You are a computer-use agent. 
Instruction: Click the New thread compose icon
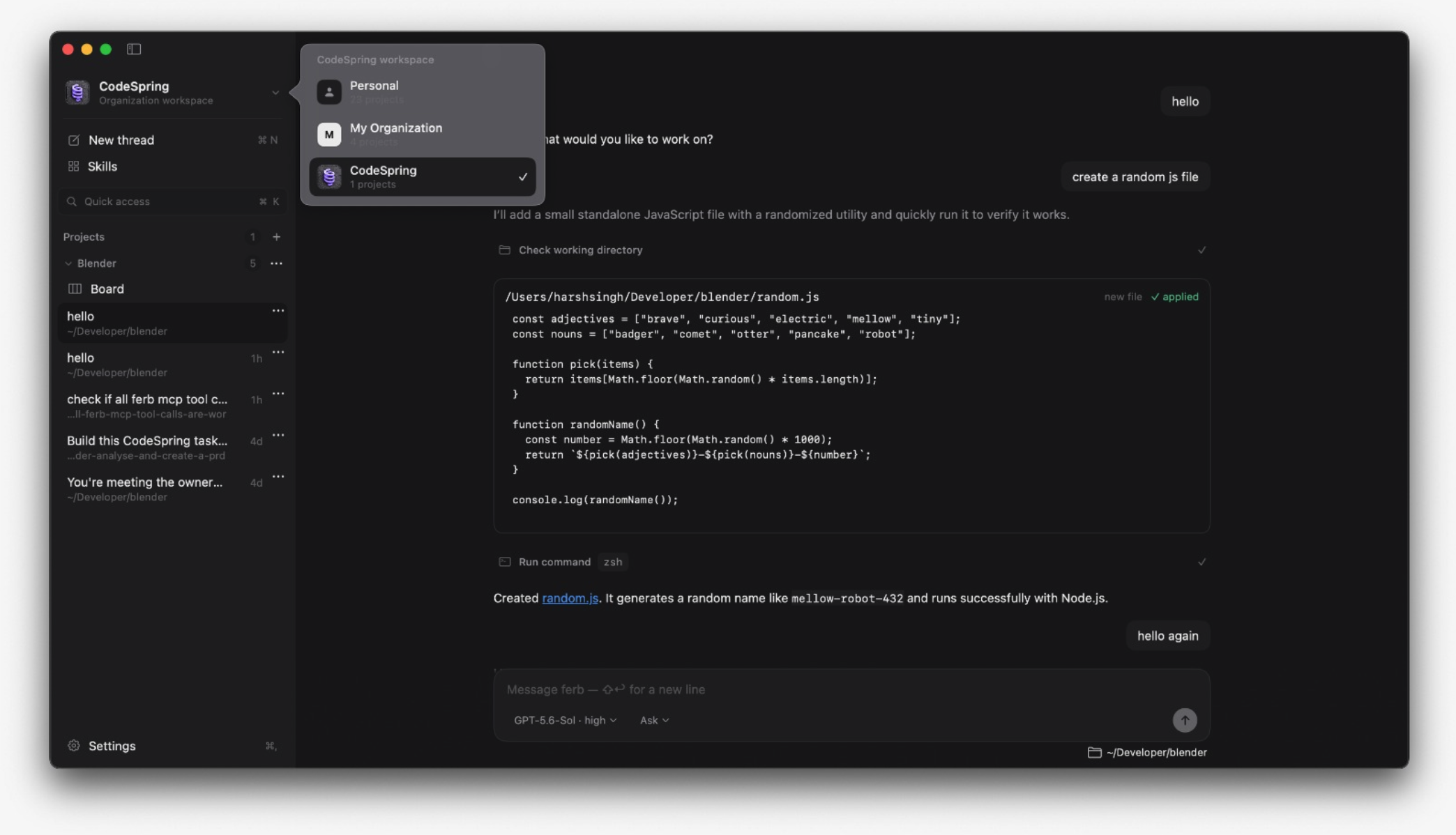(x=73, y=140)
